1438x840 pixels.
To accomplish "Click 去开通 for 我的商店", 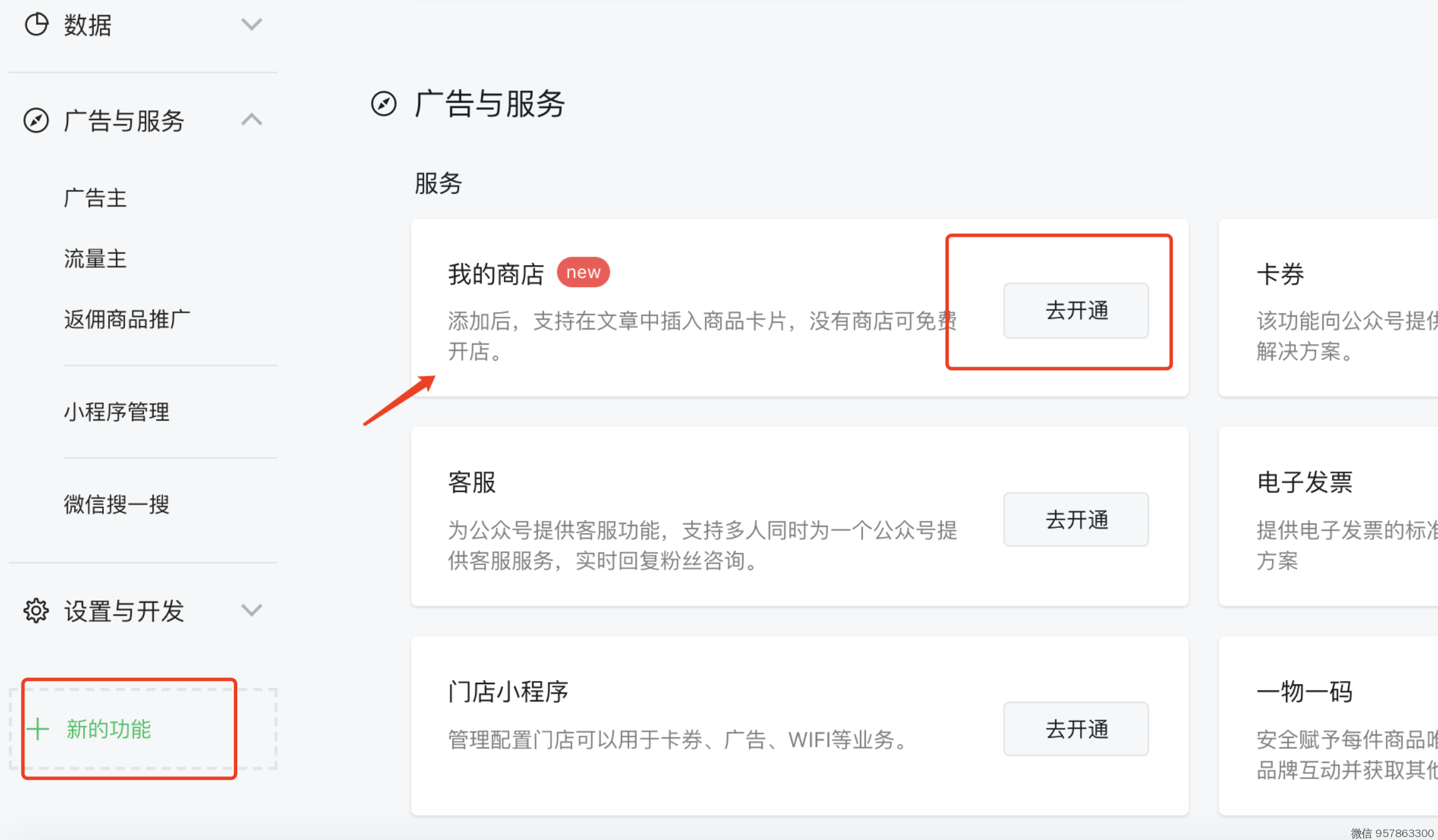I will (x=1076, y=311).
